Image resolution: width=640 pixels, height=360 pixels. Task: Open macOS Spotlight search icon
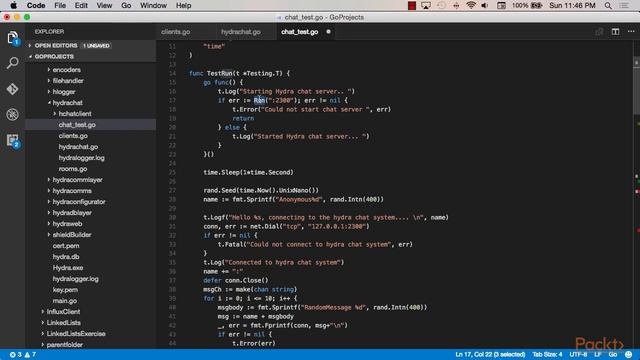pos(608,6)
